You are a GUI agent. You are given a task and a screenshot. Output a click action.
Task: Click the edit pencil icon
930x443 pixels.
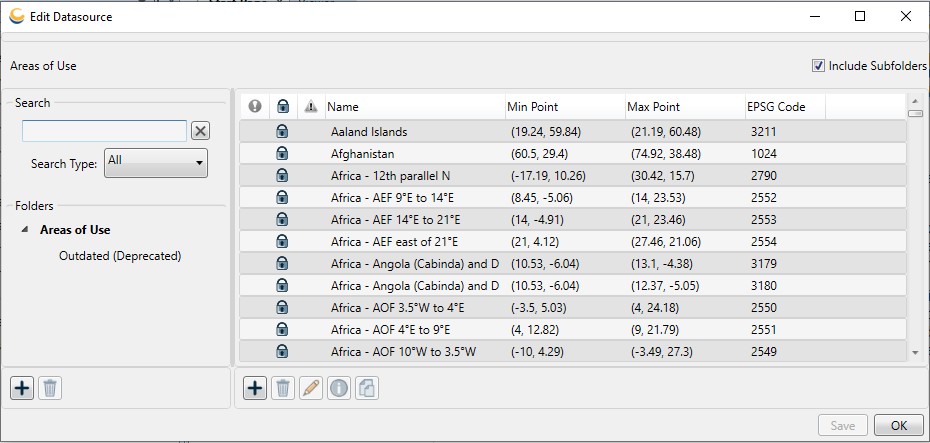pyautogui.click(x=311, y=388)
